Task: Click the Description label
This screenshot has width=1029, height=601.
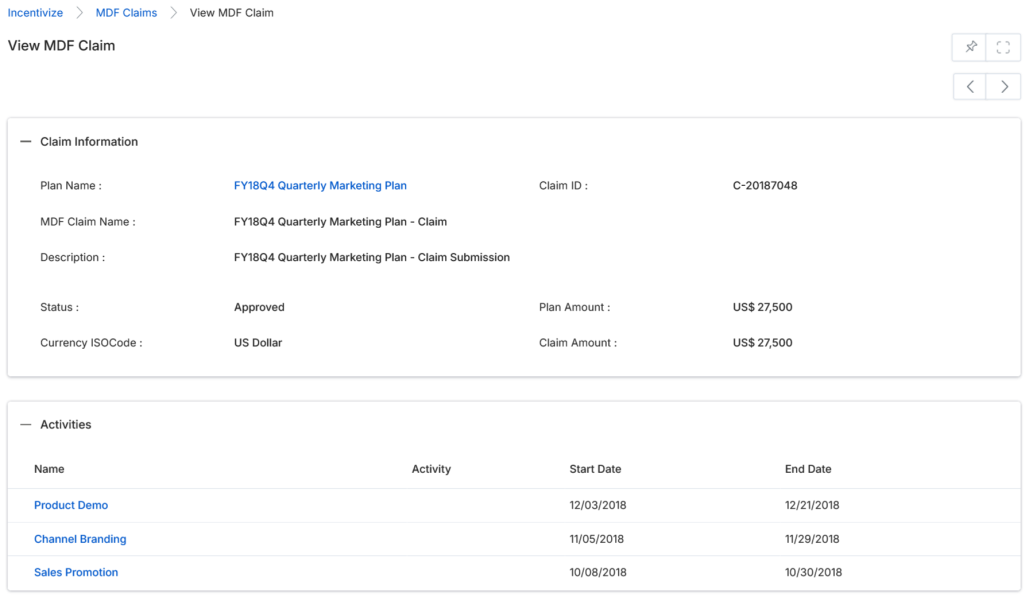Action: click(72, 257)
